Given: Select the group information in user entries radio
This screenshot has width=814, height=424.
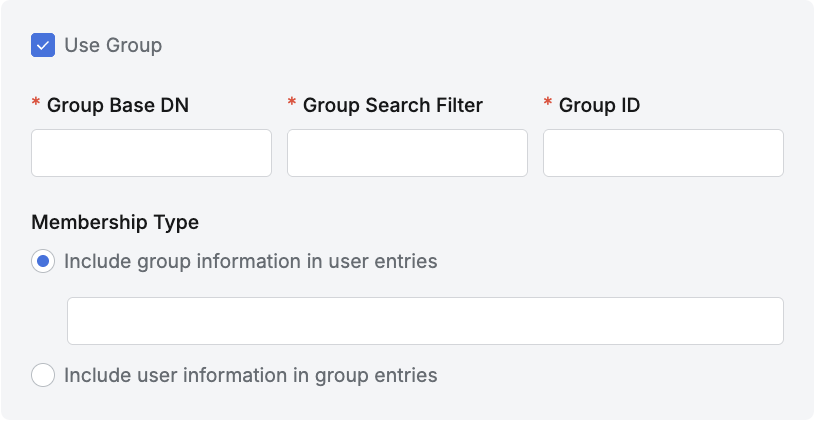Looking at the screenshot, I should tap(43, 262).
